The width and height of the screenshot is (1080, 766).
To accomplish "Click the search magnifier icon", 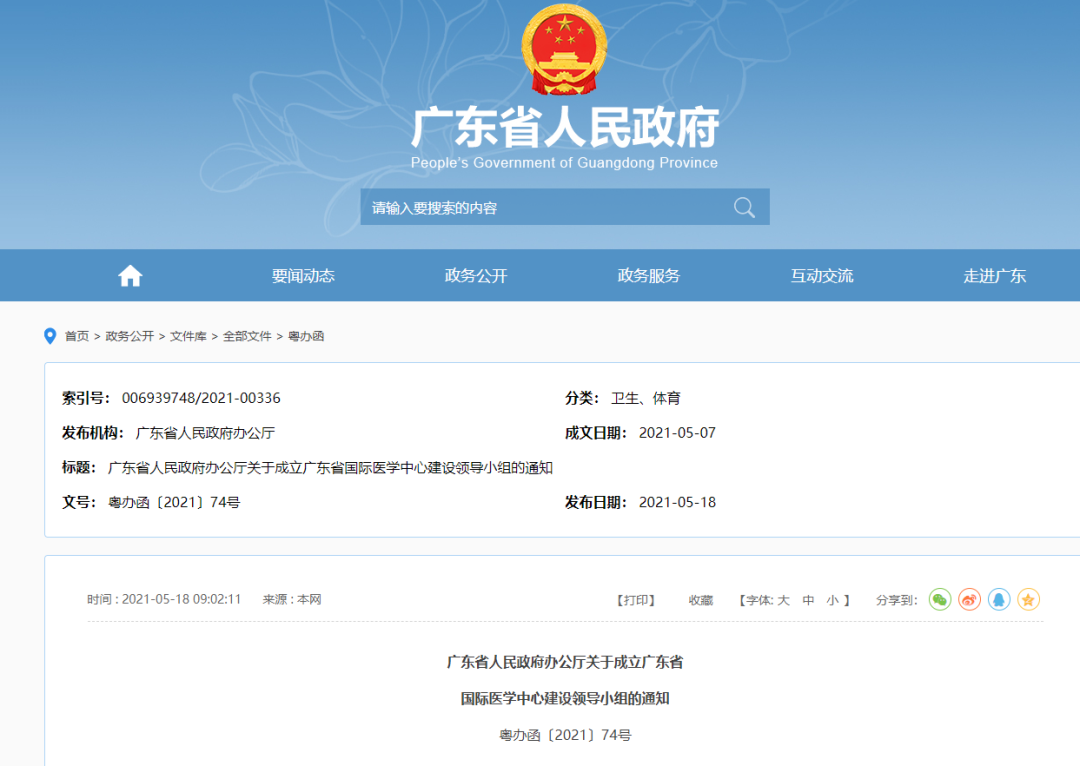I will [744, 207].
